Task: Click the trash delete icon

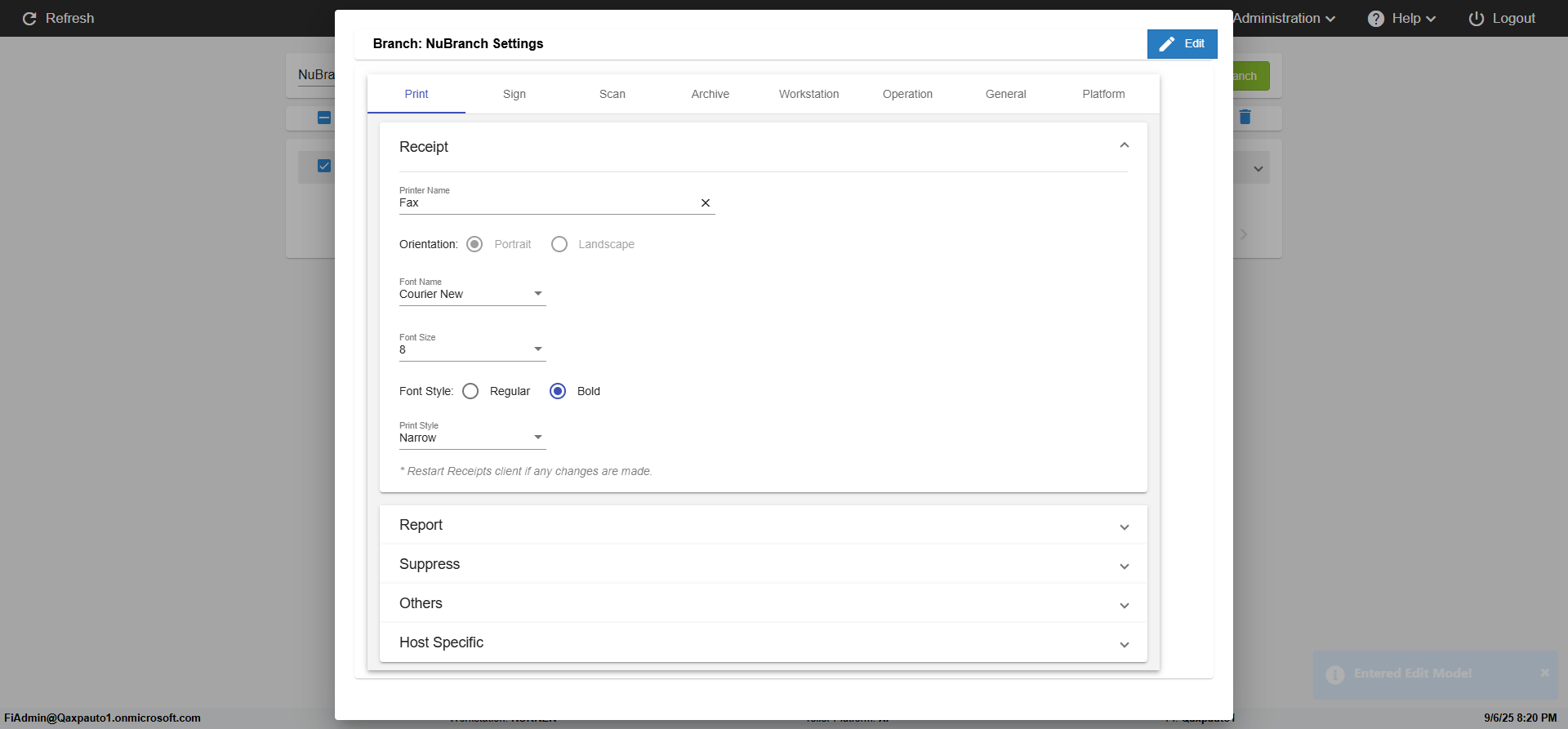Action: [x=1245, y=118]
